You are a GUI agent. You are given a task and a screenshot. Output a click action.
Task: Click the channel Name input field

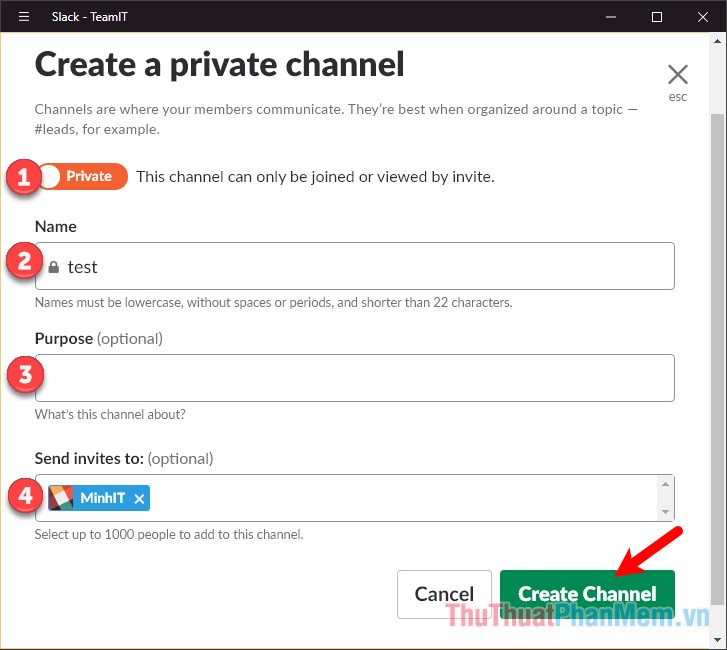click(355, 266)
